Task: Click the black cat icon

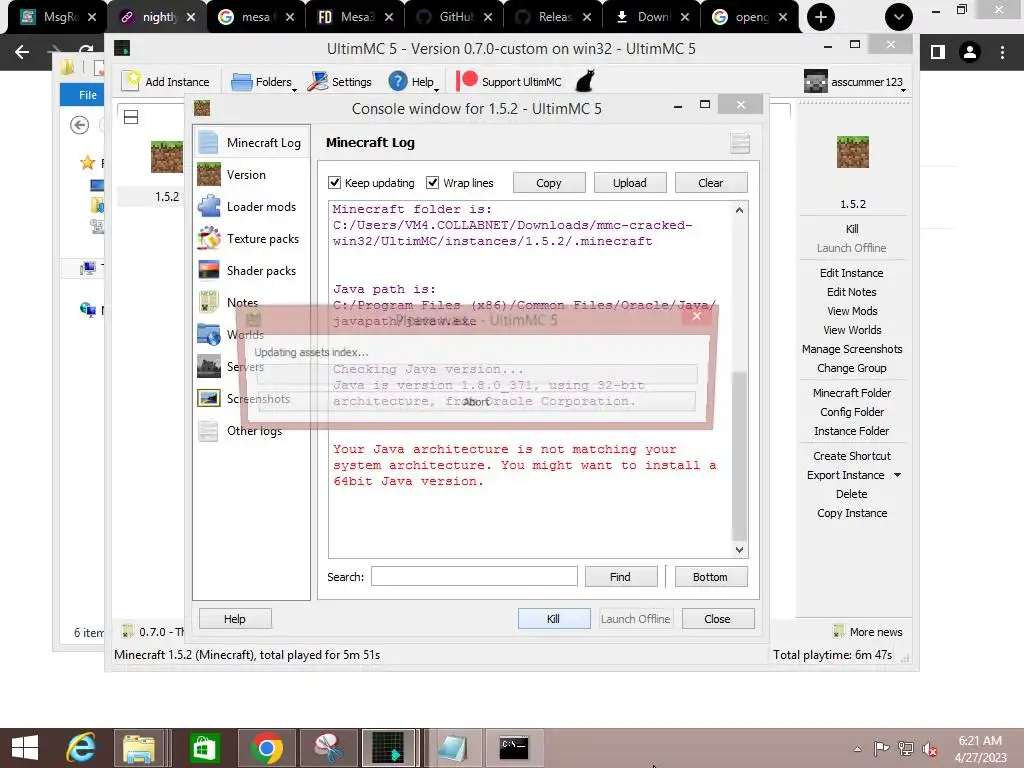Action: point(585,81)
